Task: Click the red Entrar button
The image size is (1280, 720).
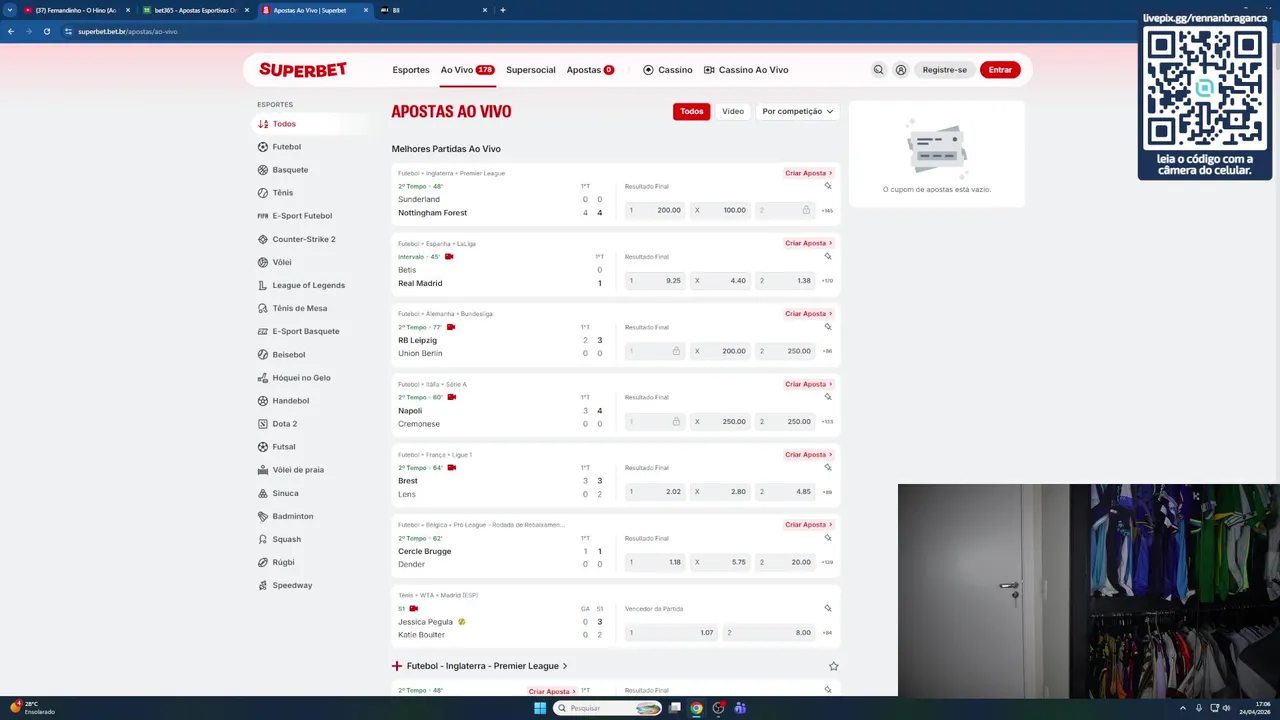Action: (1000, 70)
